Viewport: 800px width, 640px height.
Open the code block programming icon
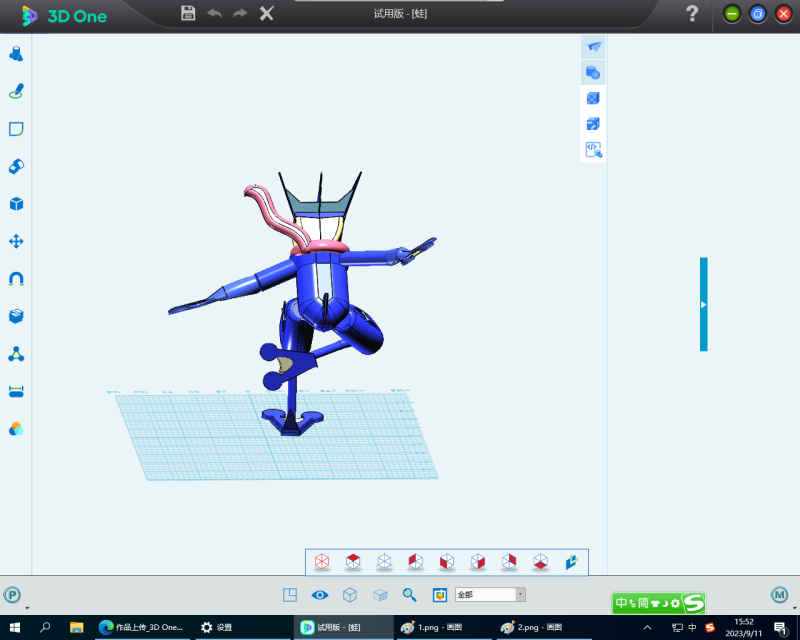click(593, 150)
